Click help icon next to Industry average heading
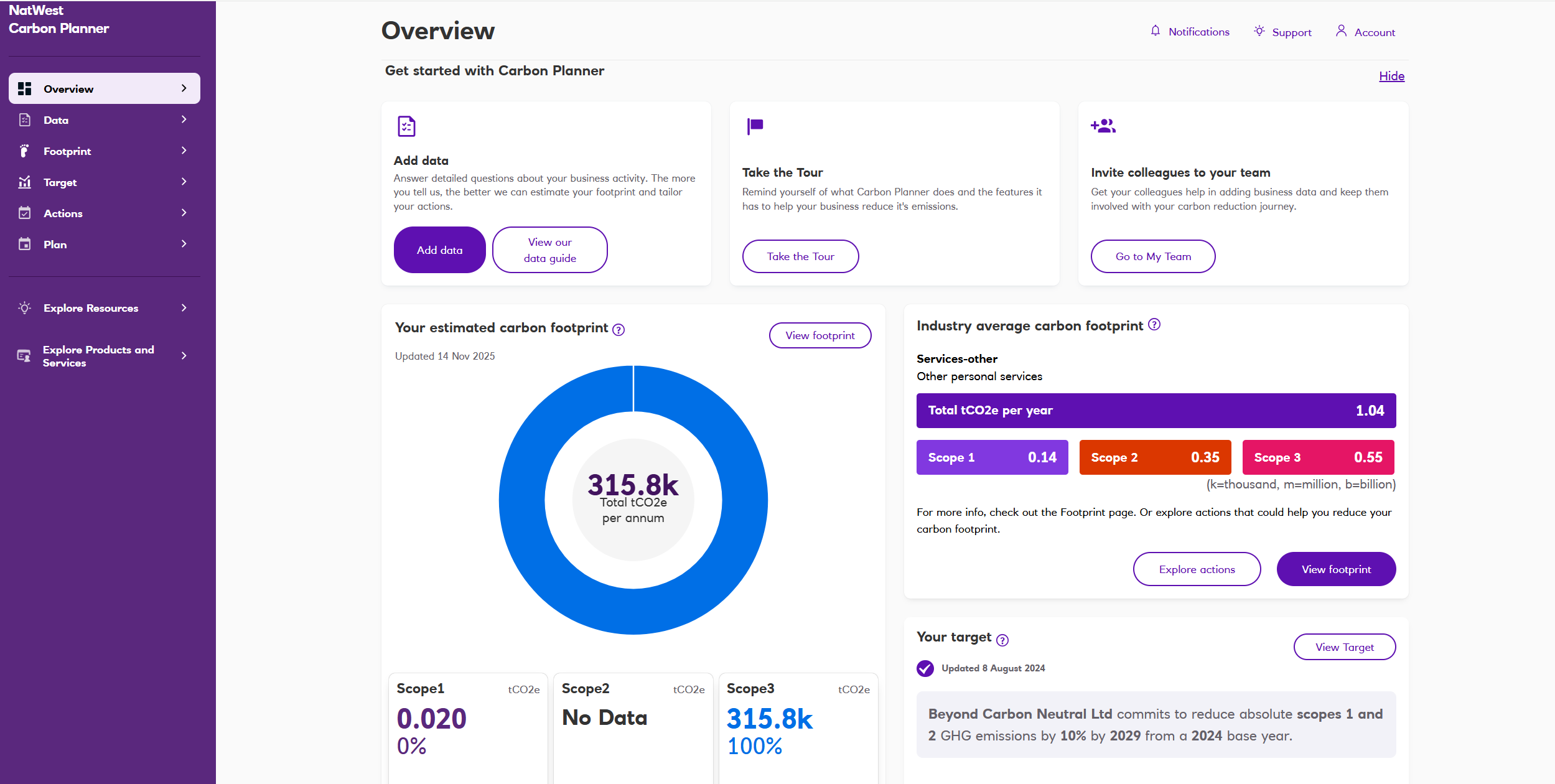Image resolution: width=1555 pixels, height=784 pixels. coord(1154,325)
